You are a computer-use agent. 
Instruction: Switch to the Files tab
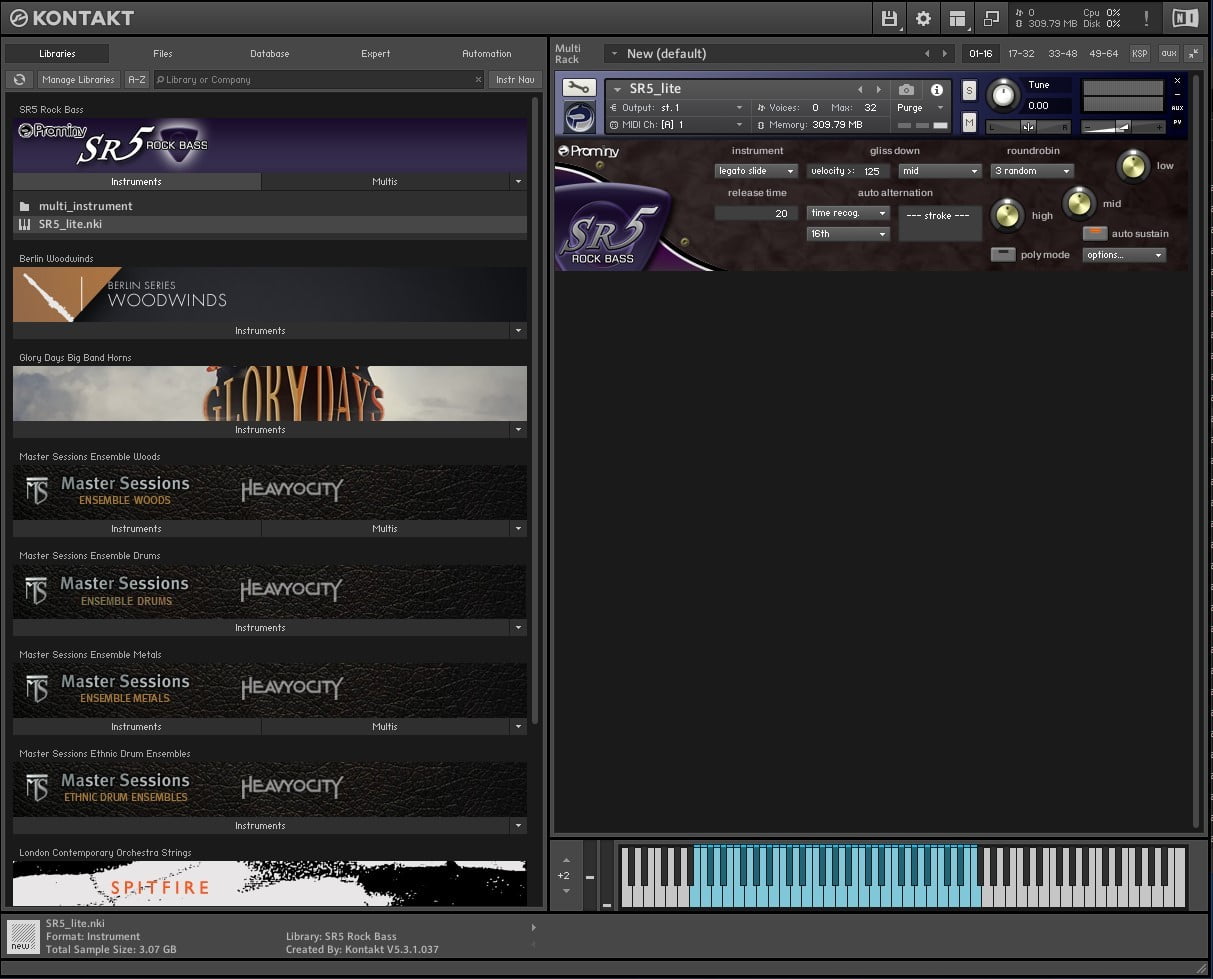pyautogui.click(x=163, y=54)
